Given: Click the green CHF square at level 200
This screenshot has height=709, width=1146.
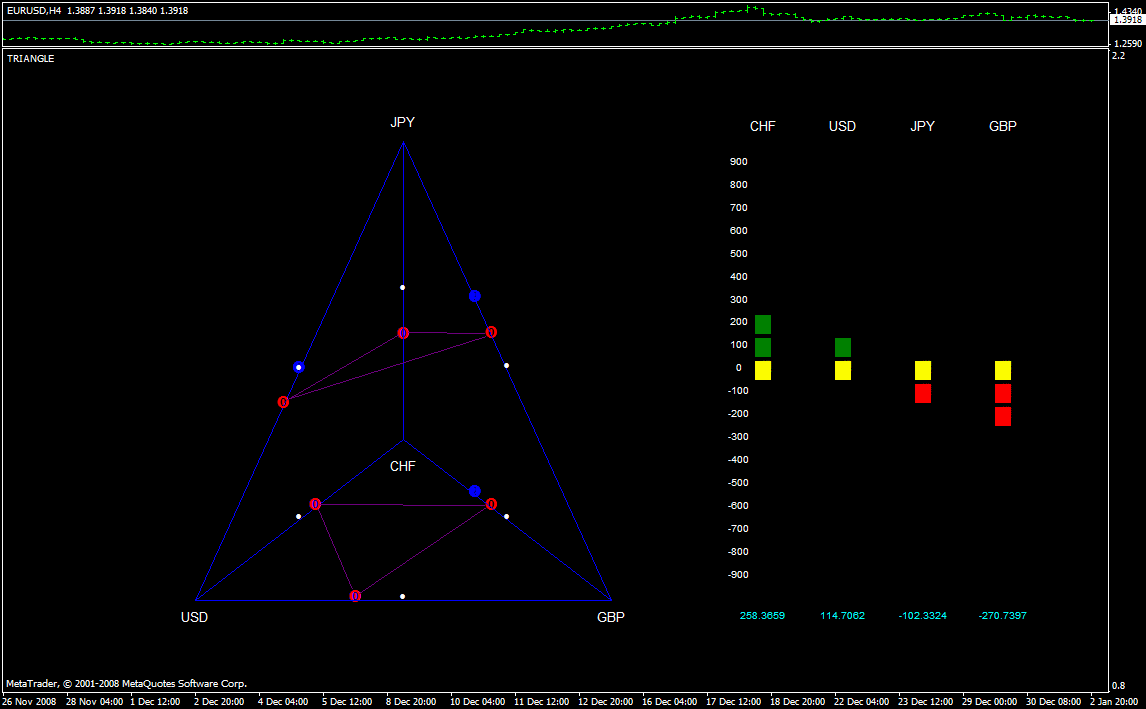Looking at the screenshot, I should 763,325.
